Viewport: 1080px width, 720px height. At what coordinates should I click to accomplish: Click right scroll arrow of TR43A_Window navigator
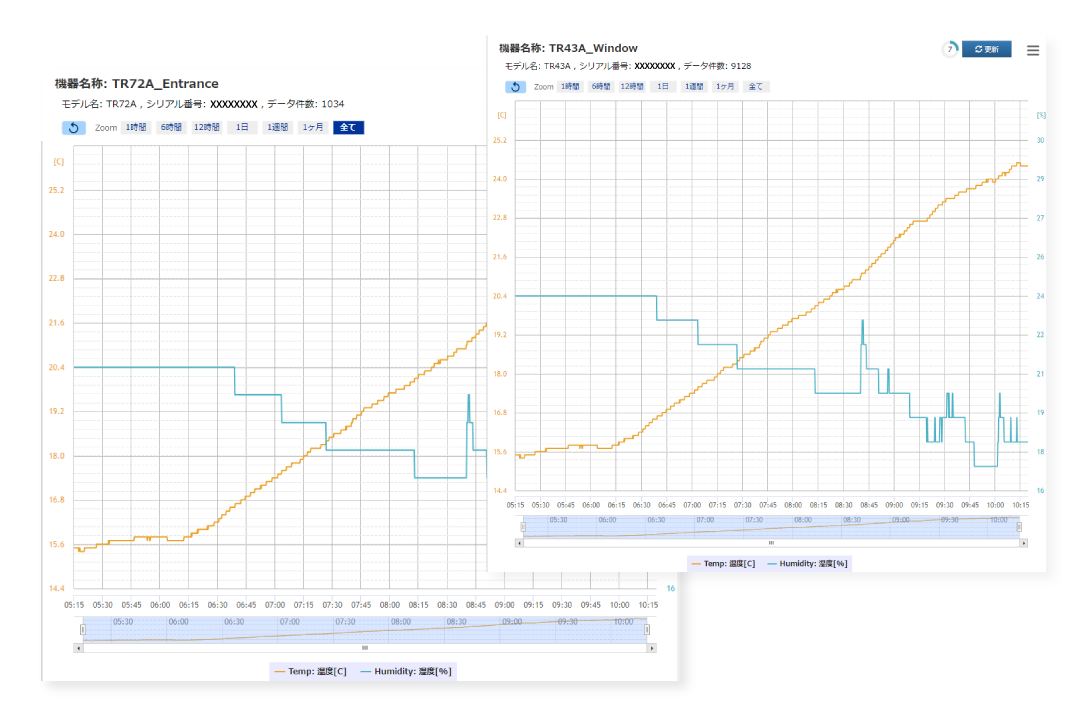pyautogui.click(x=1023, y=543)
